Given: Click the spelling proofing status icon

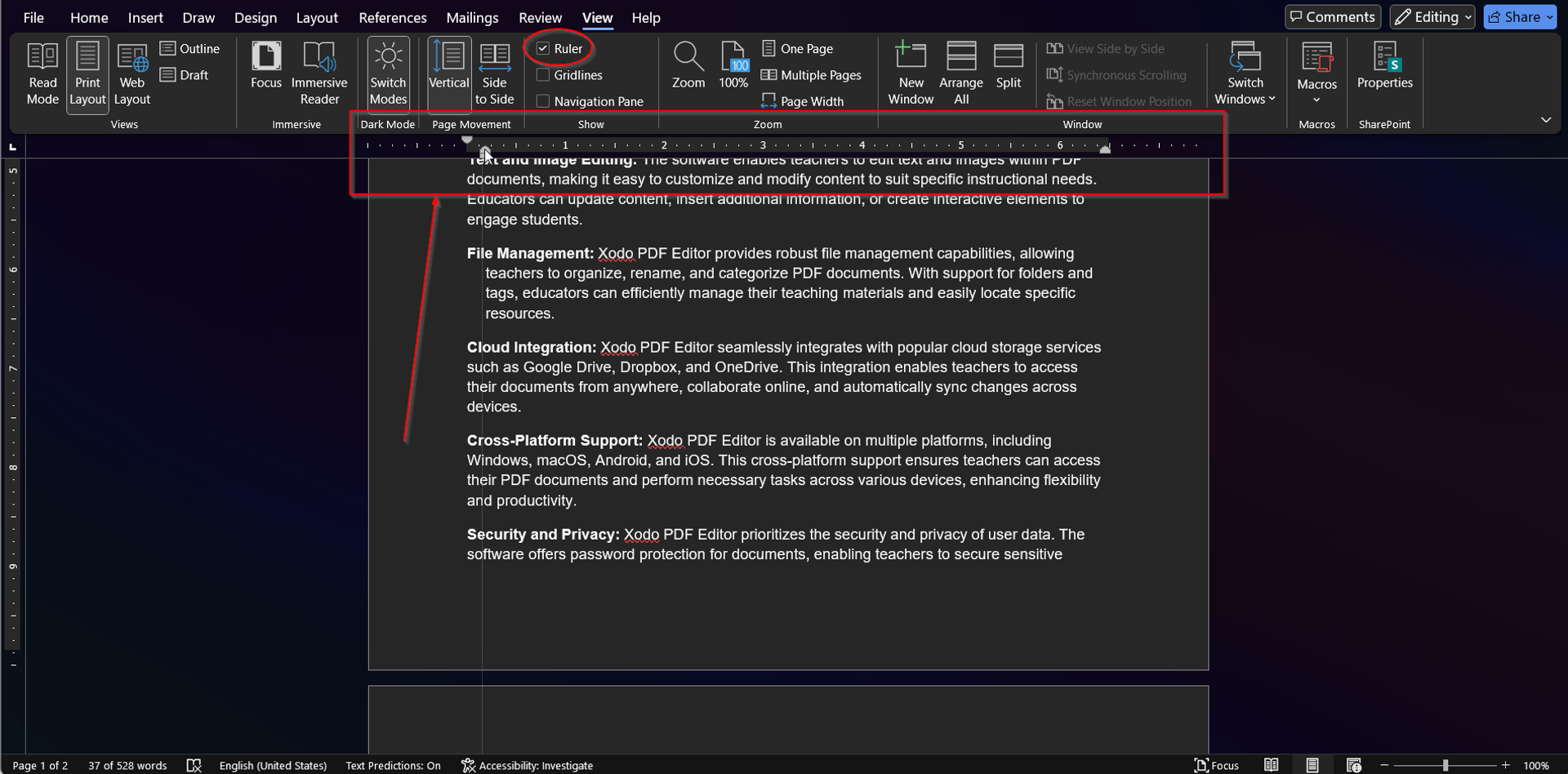Looking at the screenshot, I should click(194, 765).
